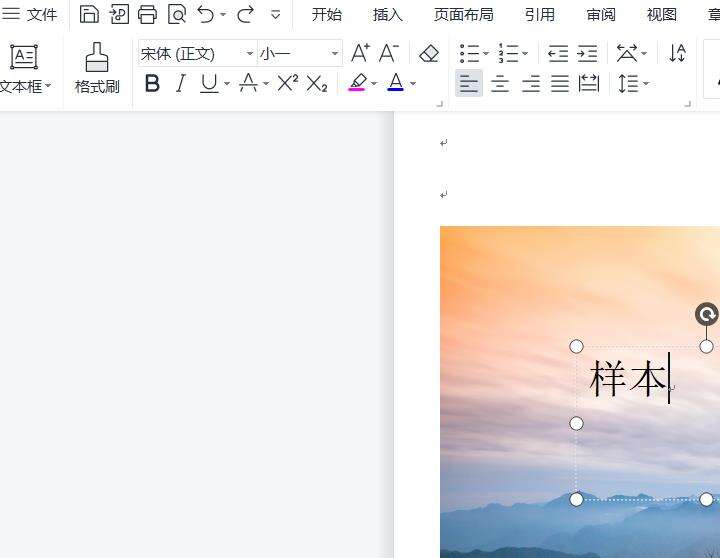Toggle justify alignment
720x558 pixels.
click(x=560, y=84)
